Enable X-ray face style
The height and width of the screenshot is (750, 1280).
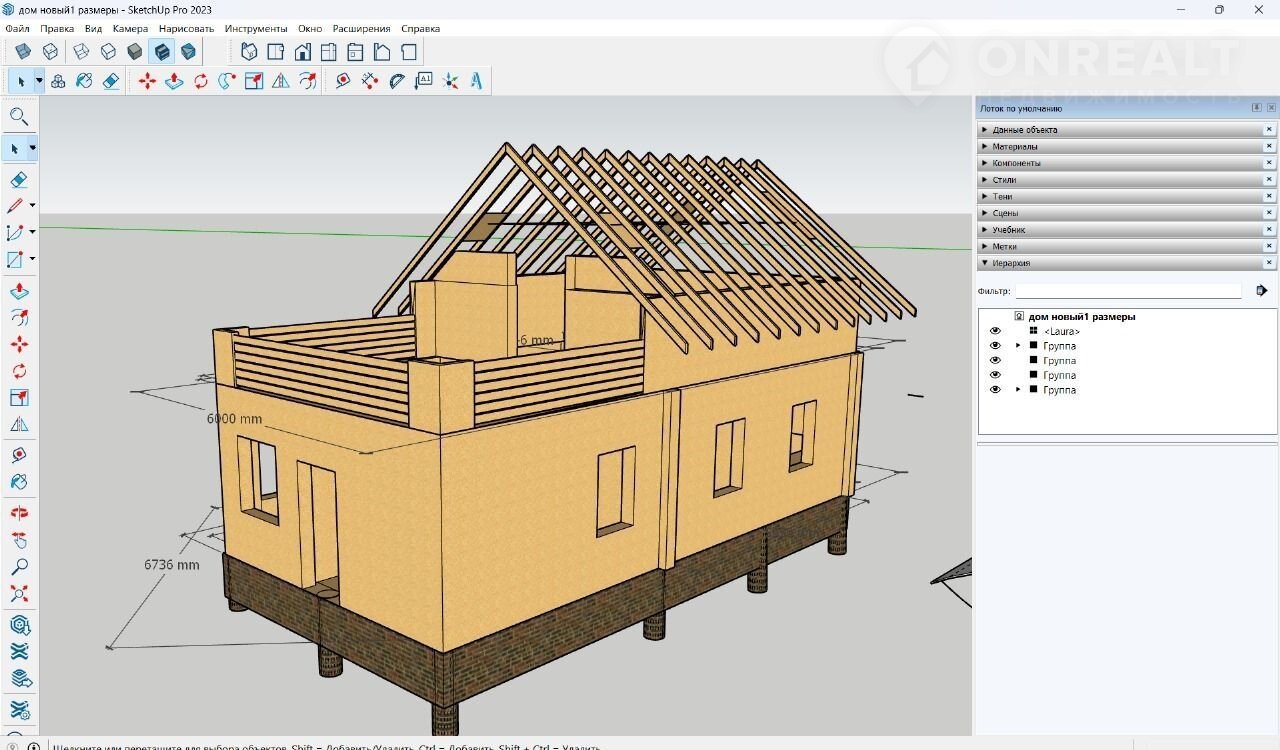(23, 52)
